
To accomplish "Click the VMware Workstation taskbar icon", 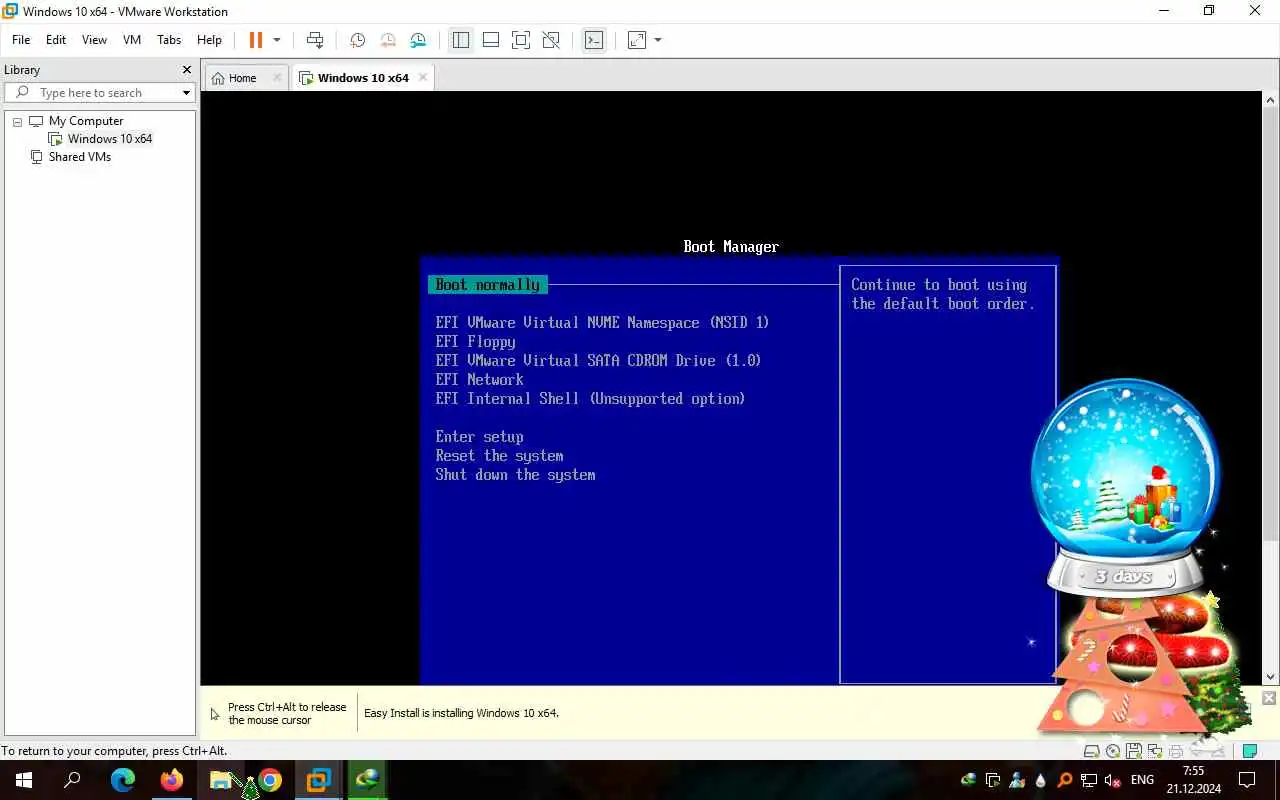I will click(x=318, y=780).
